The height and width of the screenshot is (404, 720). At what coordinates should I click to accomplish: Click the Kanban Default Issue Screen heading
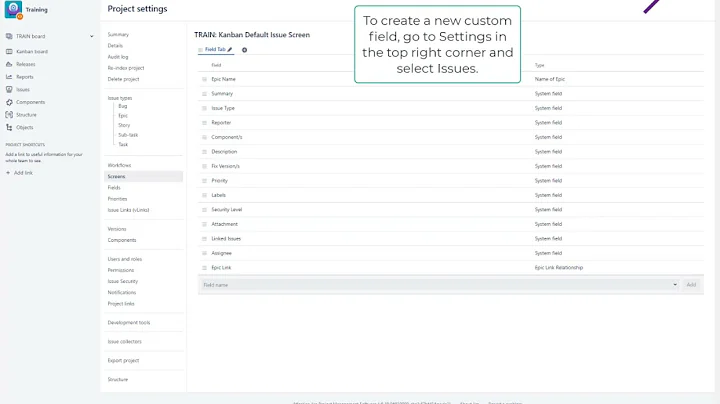coord(252,34)
